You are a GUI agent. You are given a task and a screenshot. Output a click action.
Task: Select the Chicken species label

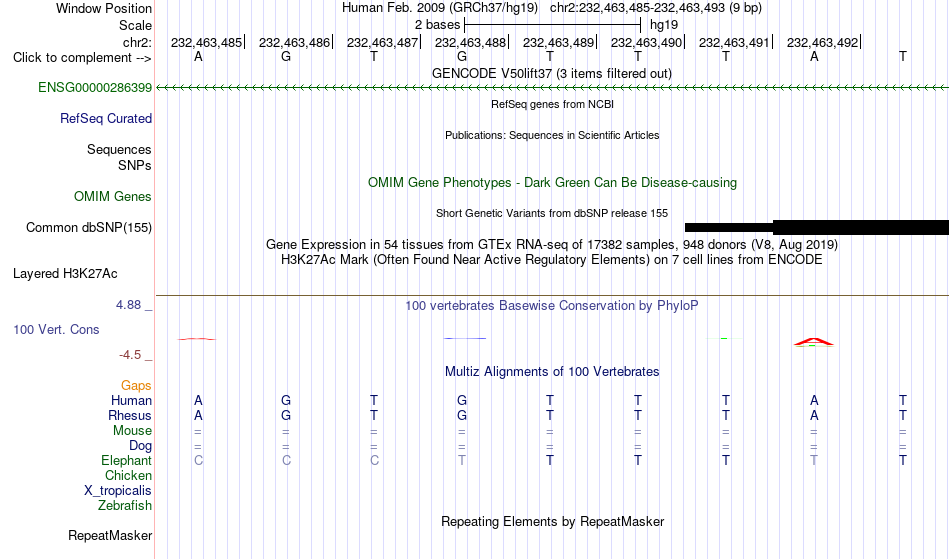[x=128, y=475]
